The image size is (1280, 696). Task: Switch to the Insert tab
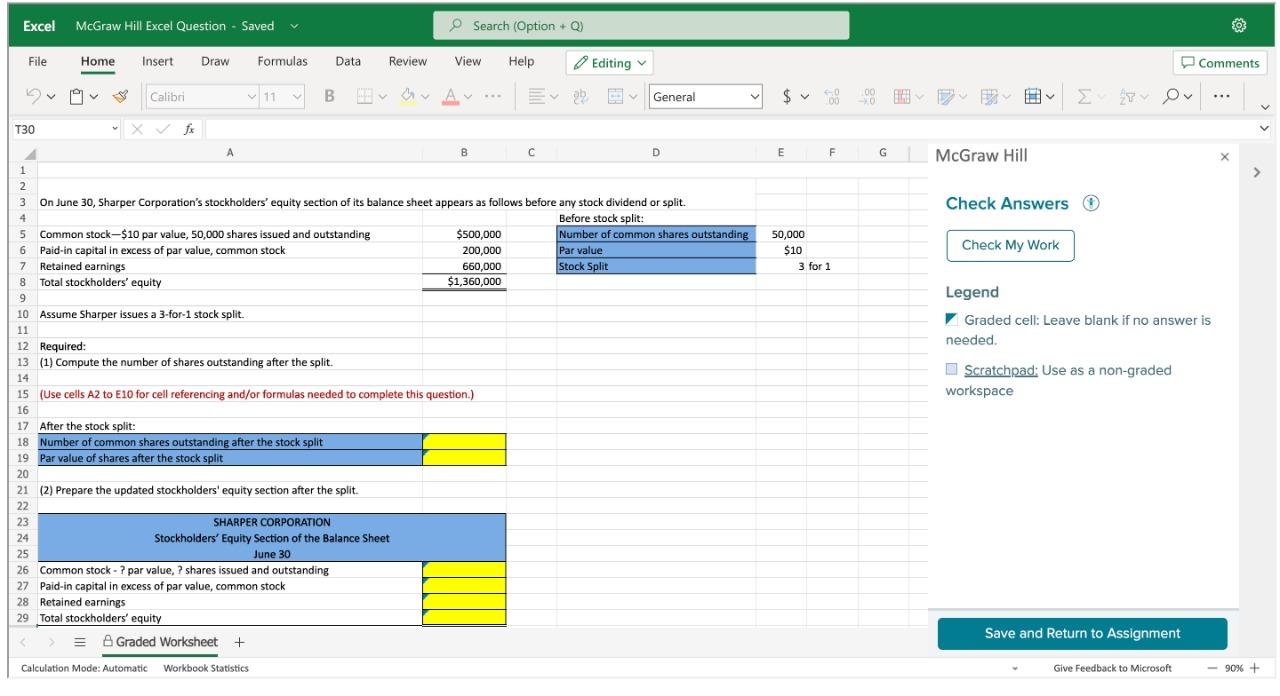(x=157, y=62)
